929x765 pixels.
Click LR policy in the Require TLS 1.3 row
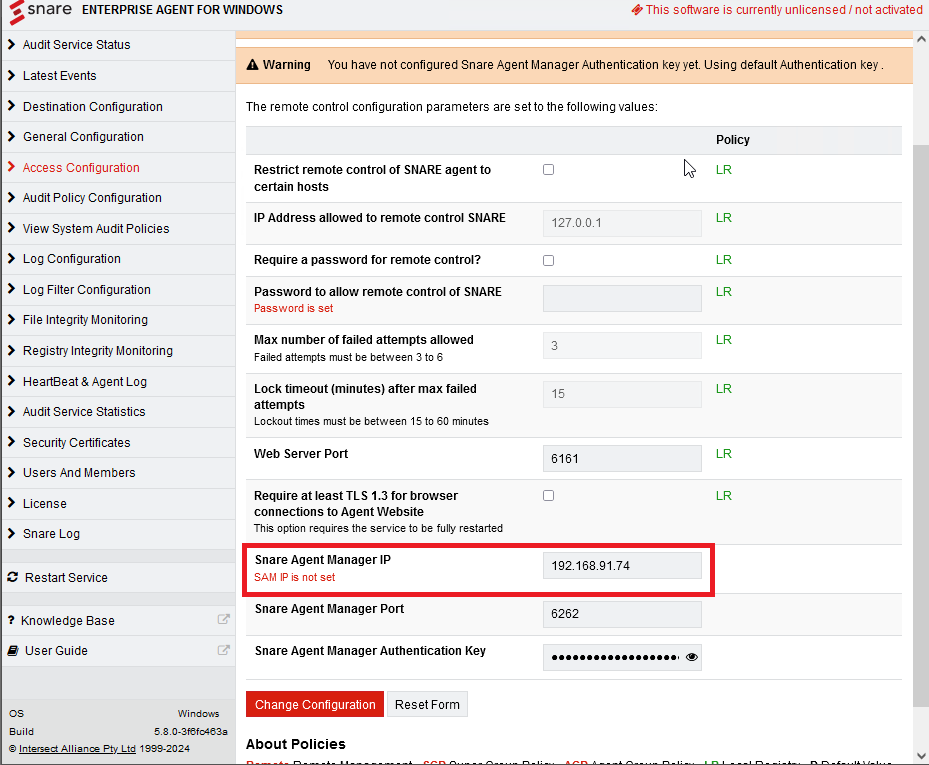coord(724,496)
